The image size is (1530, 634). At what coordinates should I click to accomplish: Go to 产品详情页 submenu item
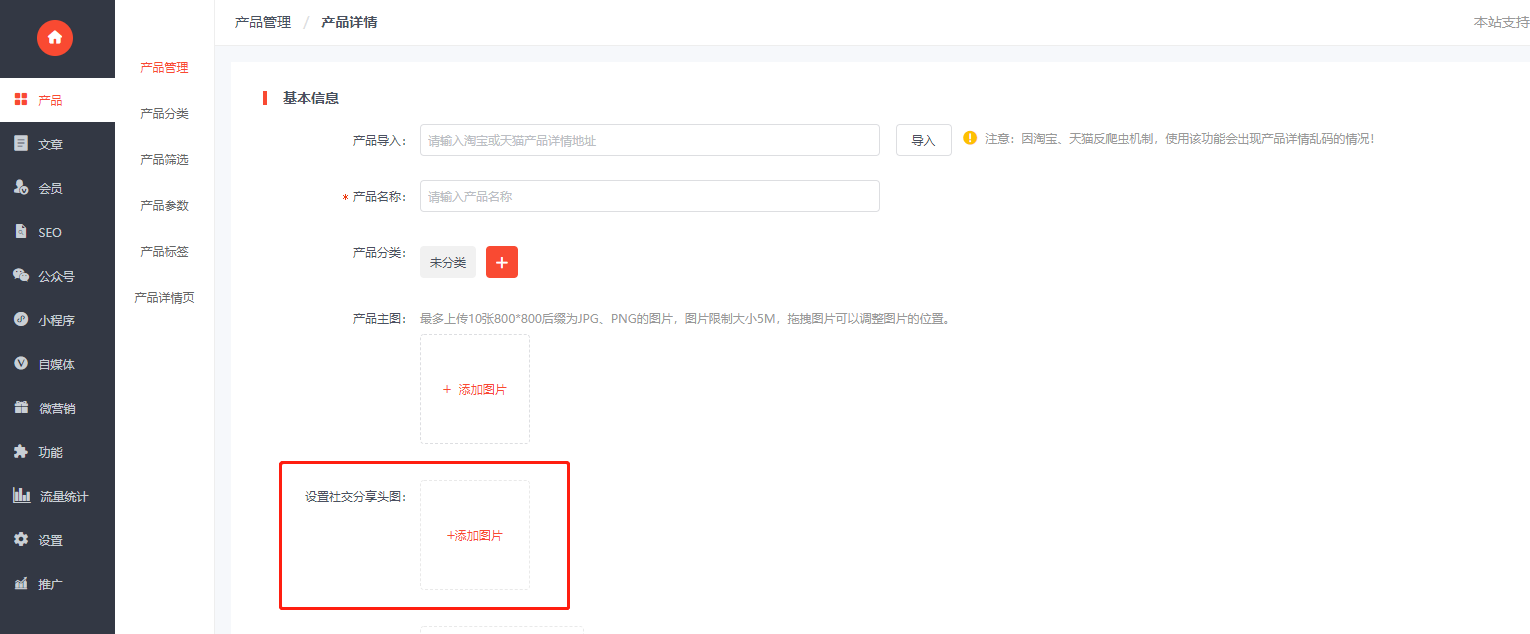[164, 298]
